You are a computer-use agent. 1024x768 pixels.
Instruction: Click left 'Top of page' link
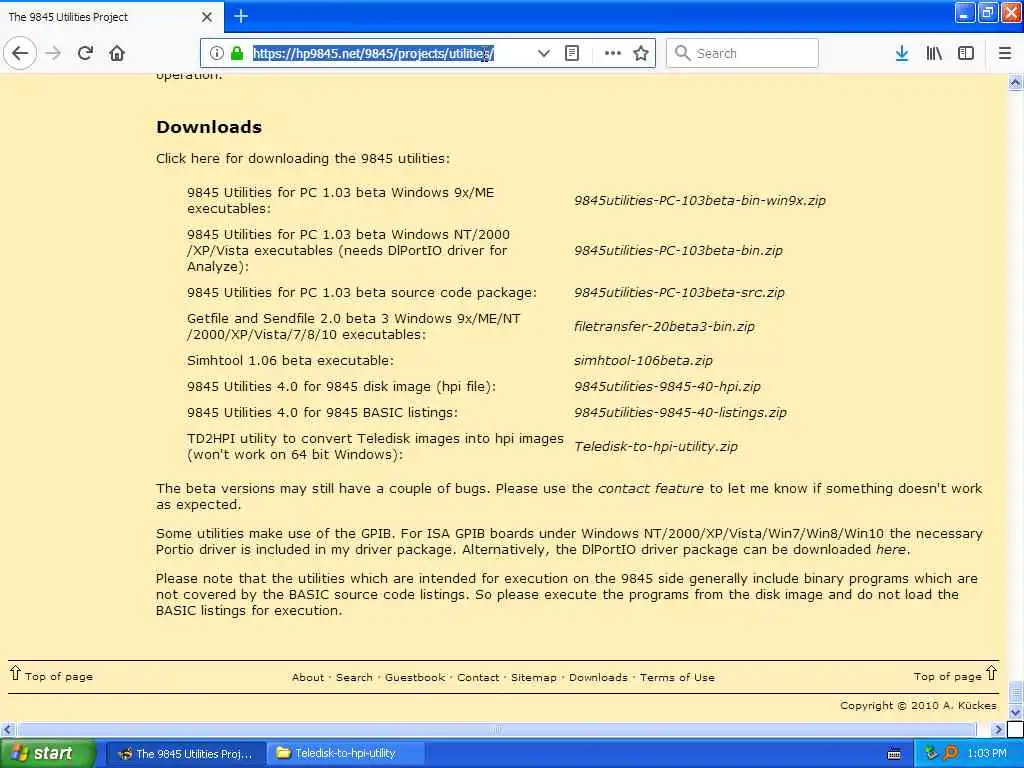(51, 675)
